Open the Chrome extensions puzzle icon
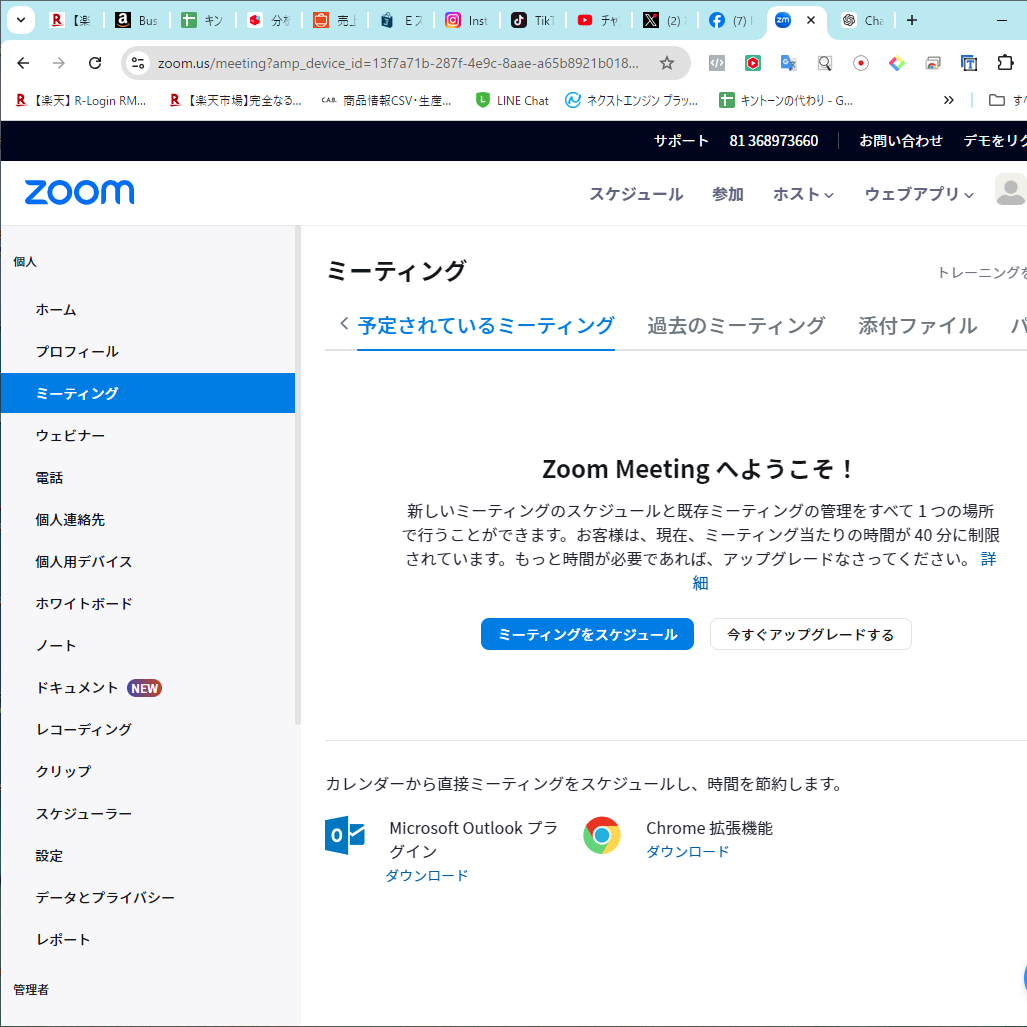The width and height of the screenshot is (1027, 1027). (x=1005, y=63)
